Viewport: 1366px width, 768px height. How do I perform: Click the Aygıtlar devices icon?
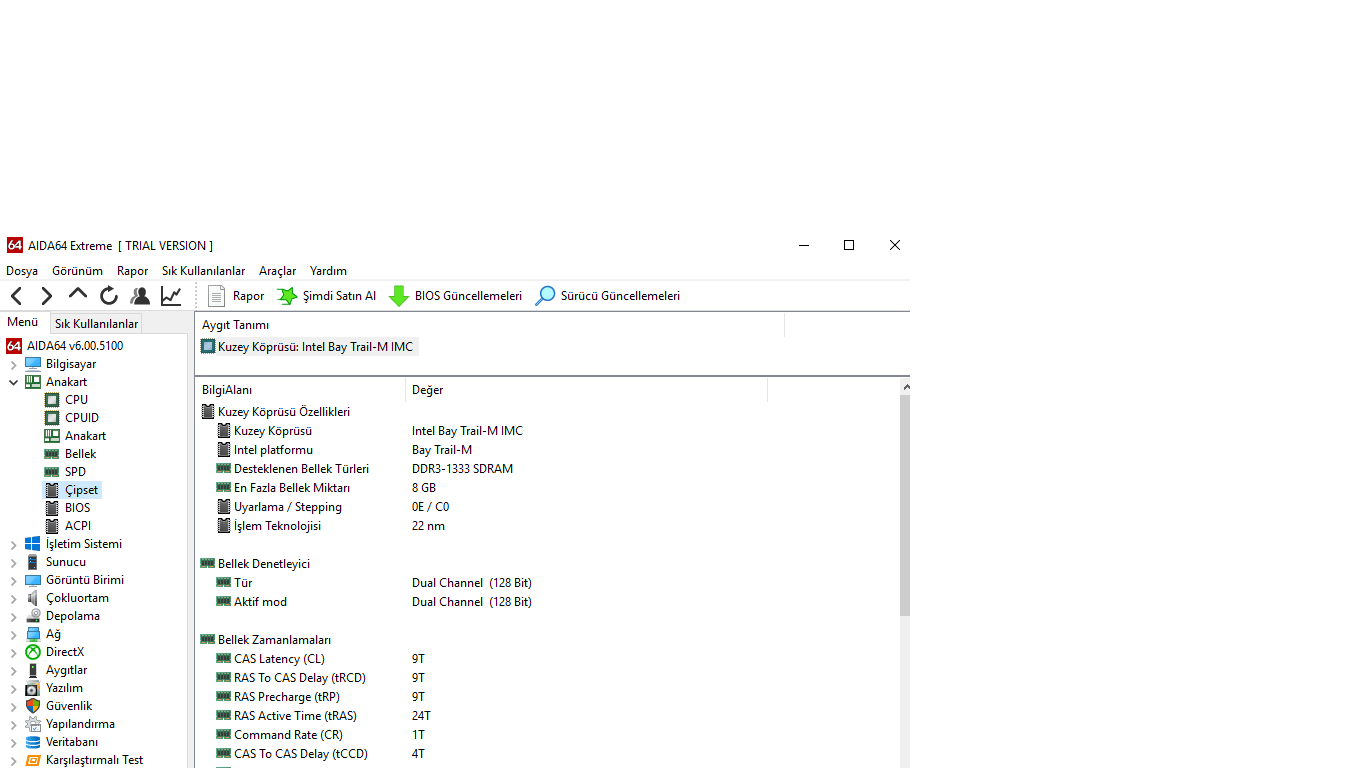33,670
